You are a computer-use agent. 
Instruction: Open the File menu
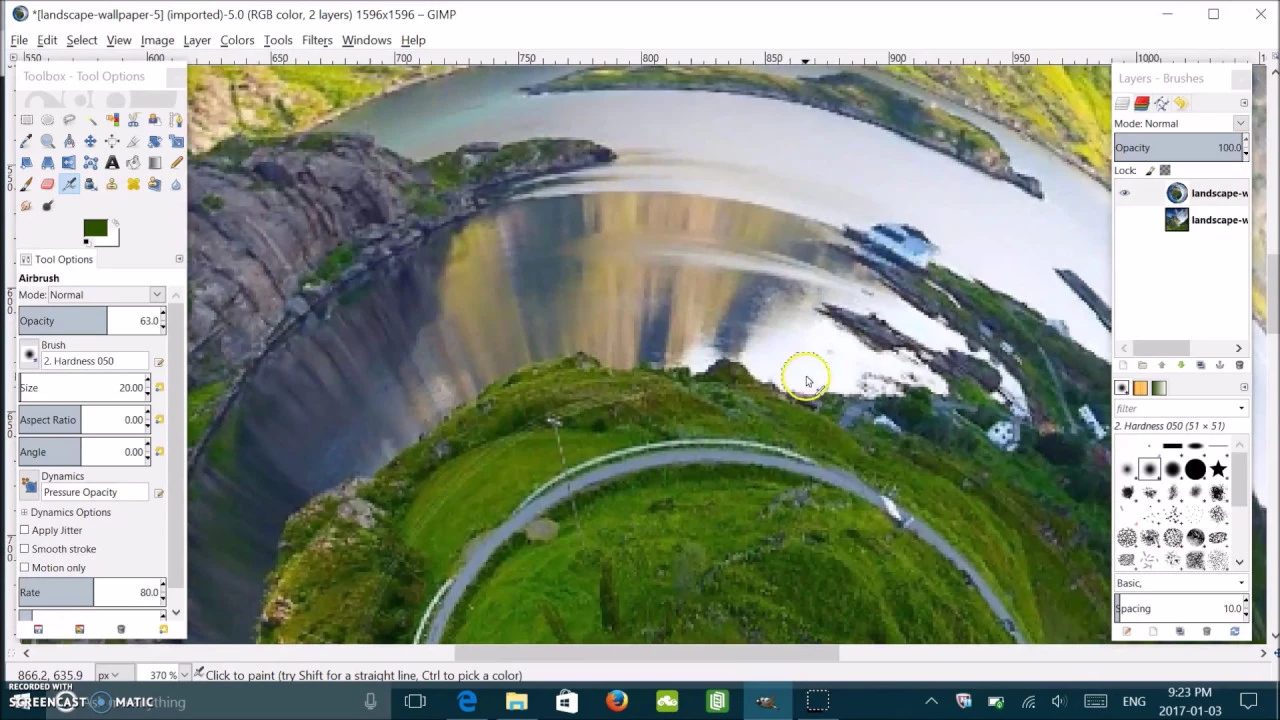(19, 40)
